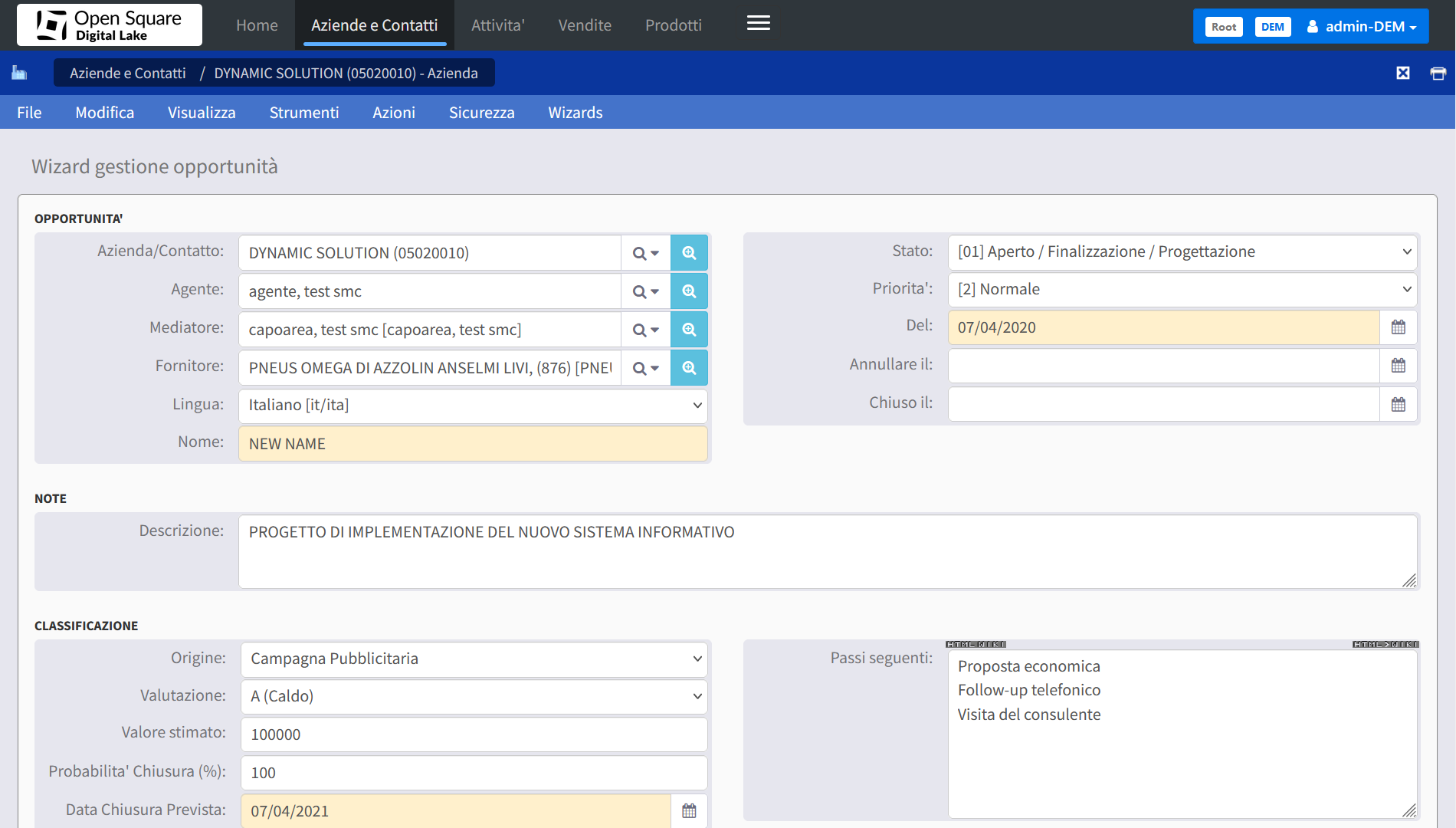
Task: Open the Wizards menu
Action: click(x=576, y=113)
